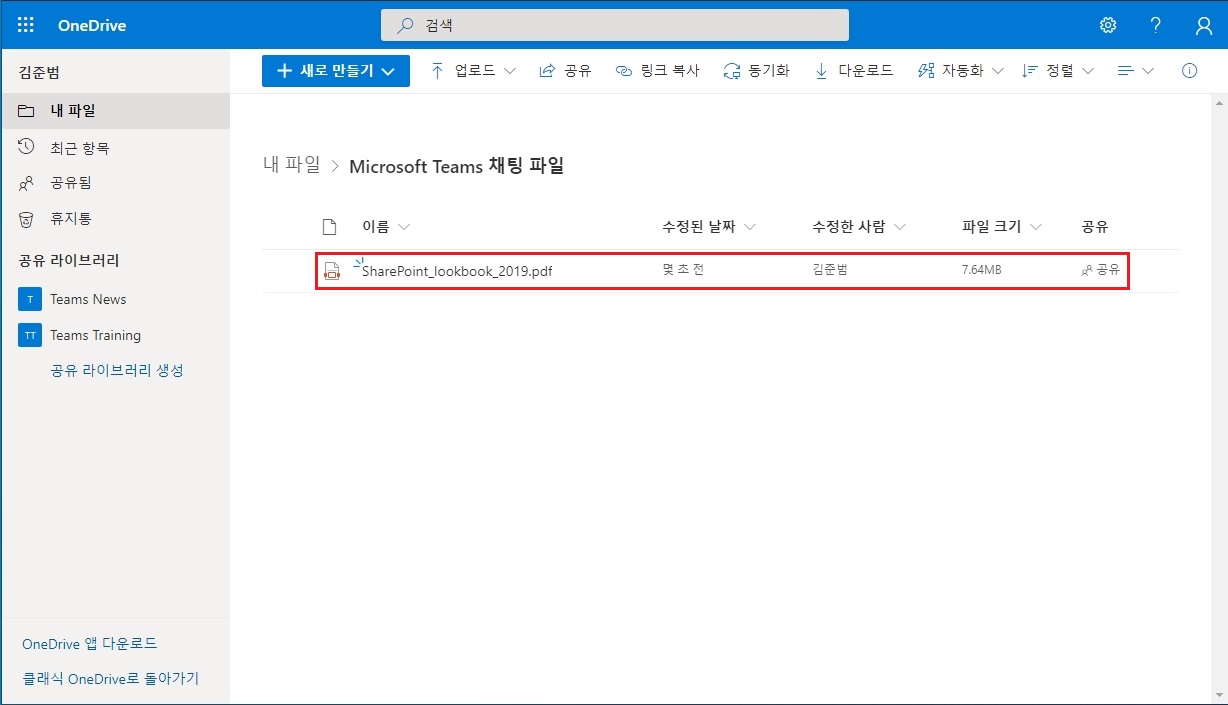Click the OneDrive brand title

pyautogui.click(x=92, y=25)
